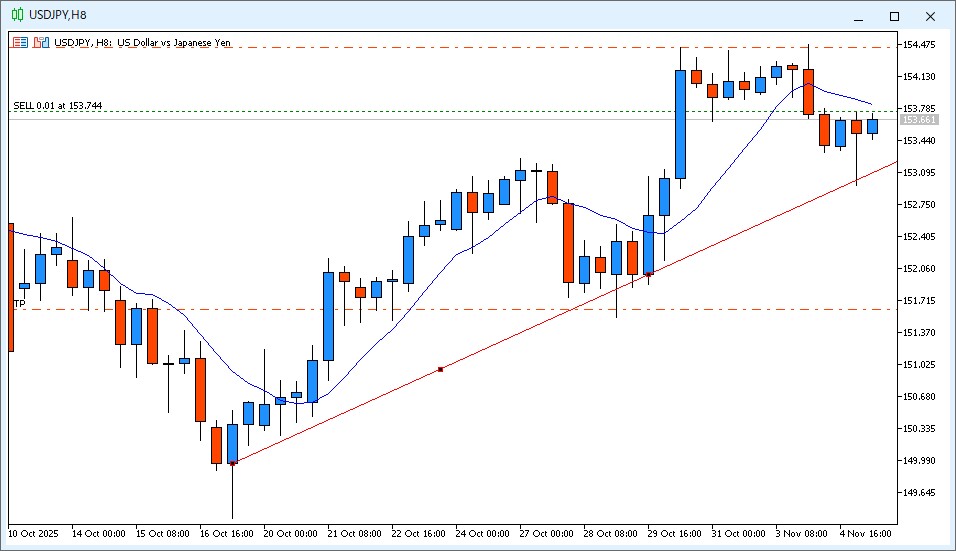
Task: Click the 24 Oct 00:00 time axis label
Action: click(x=484, y=533)
